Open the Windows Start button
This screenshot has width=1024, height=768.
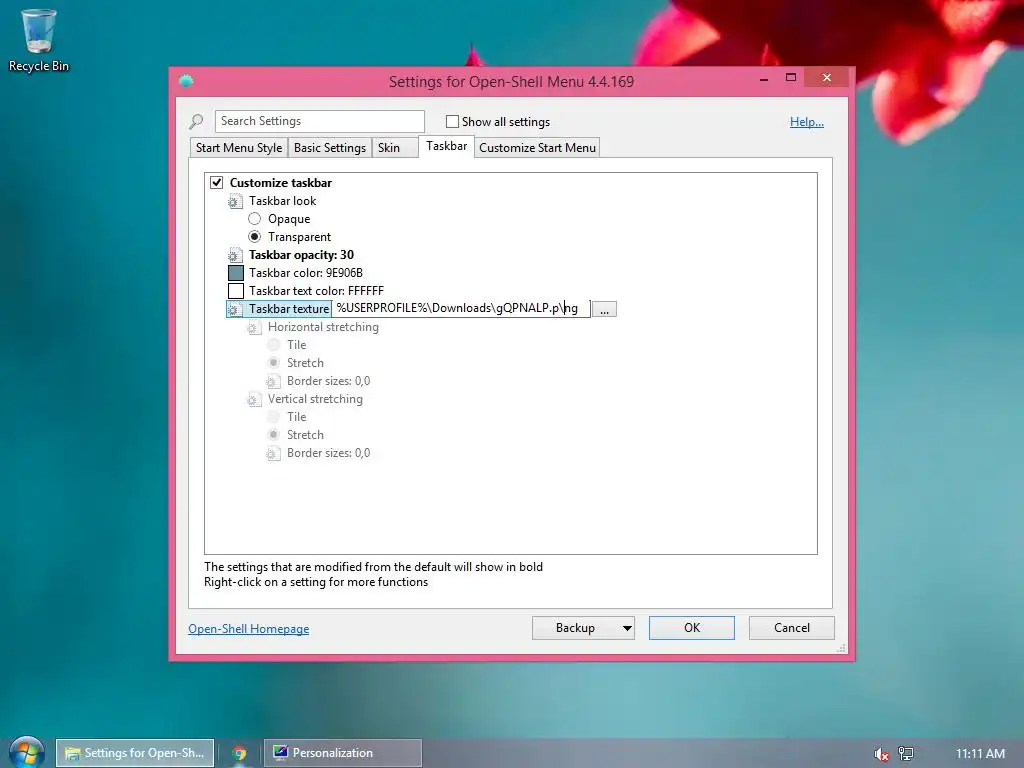click(x=26, y=752)
